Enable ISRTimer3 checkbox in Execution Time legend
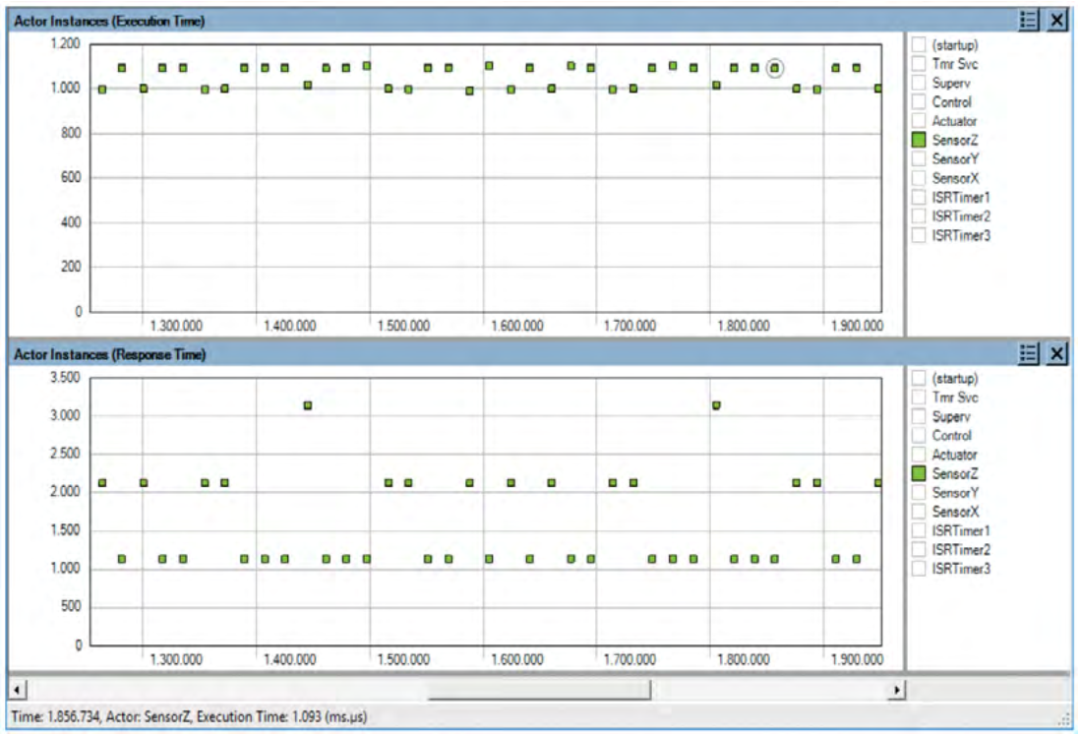Screen dimensions: 1080x736 click(919, 235)
